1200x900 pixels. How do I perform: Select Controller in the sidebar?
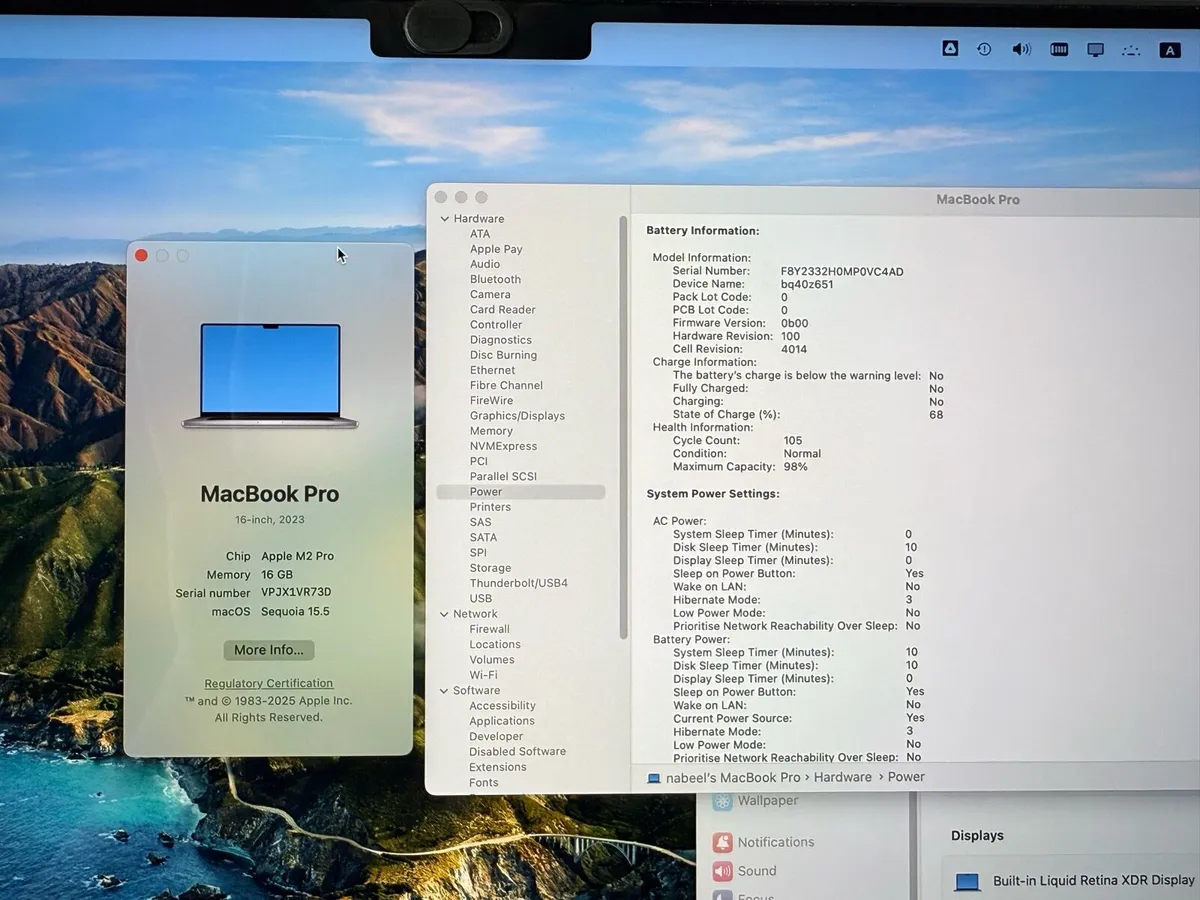click(x=496, y=325)
